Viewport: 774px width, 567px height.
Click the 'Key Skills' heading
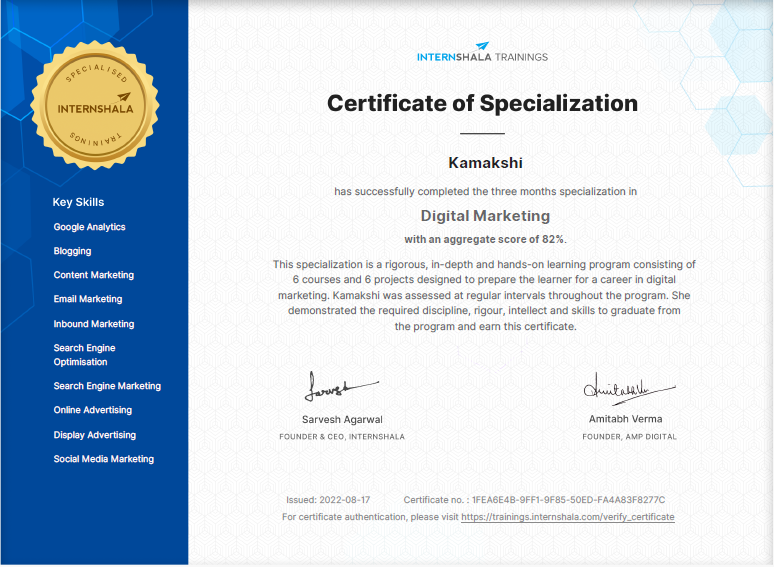78,202
